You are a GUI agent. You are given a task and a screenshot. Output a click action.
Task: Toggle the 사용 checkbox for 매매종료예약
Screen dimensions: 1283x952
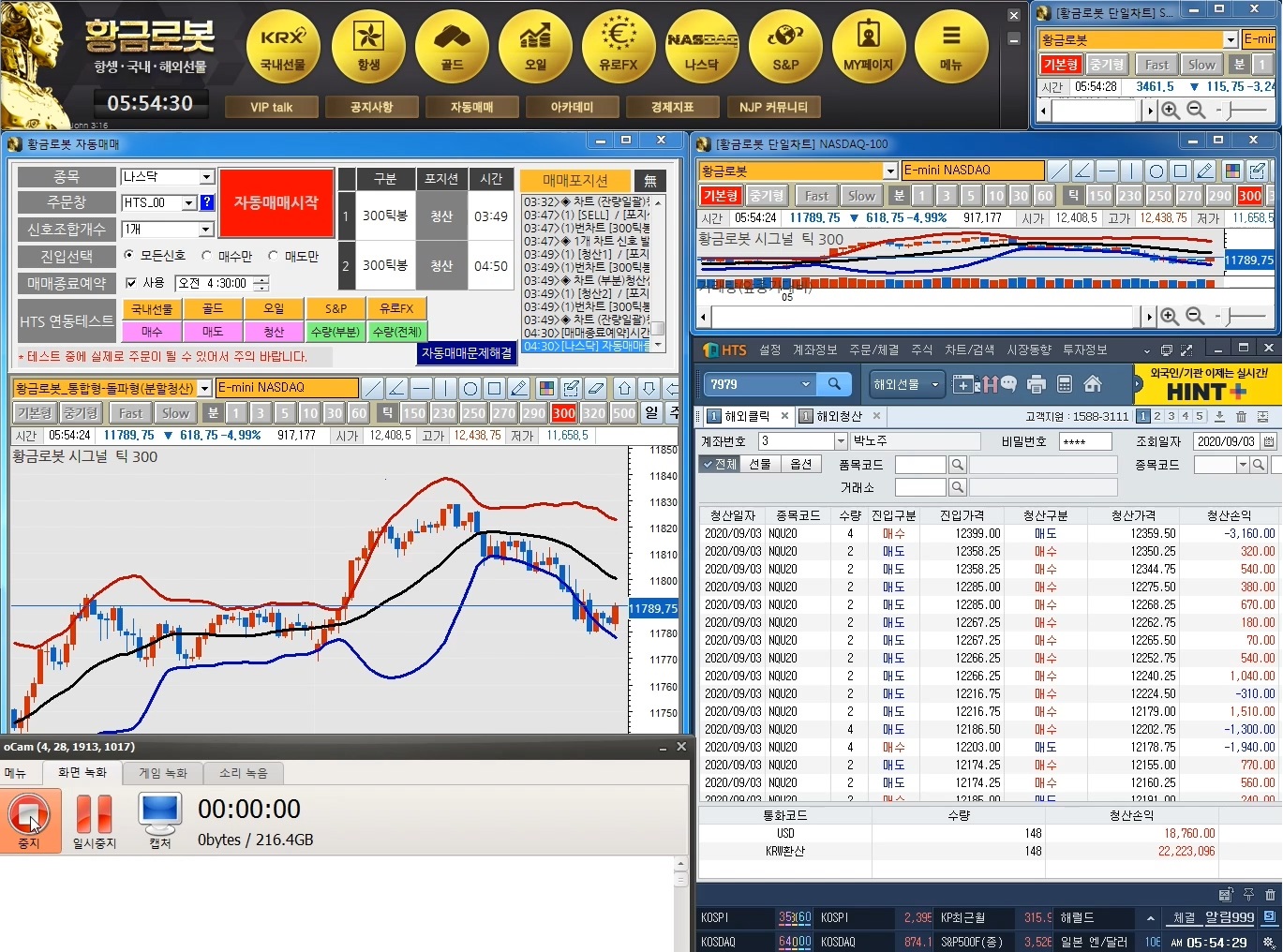tap(131, 282)
